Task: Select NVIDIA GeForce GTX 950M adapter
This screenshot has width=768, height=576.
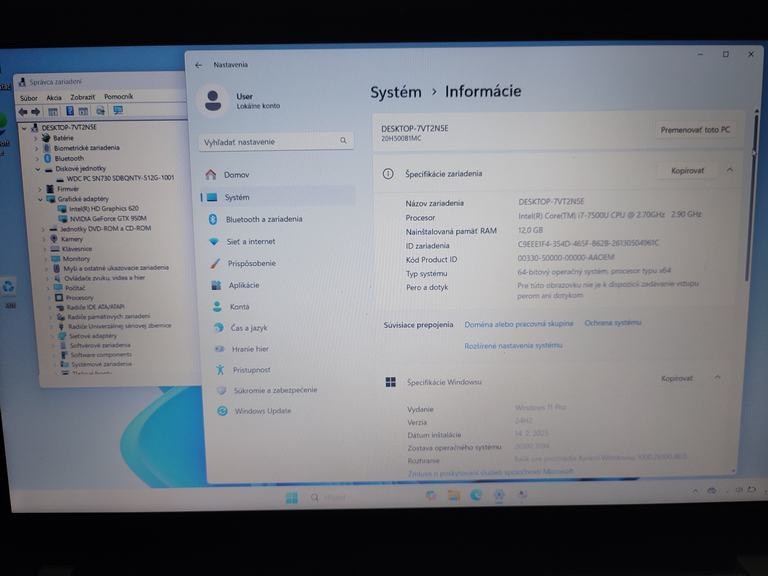Action: tap(107, 219)
